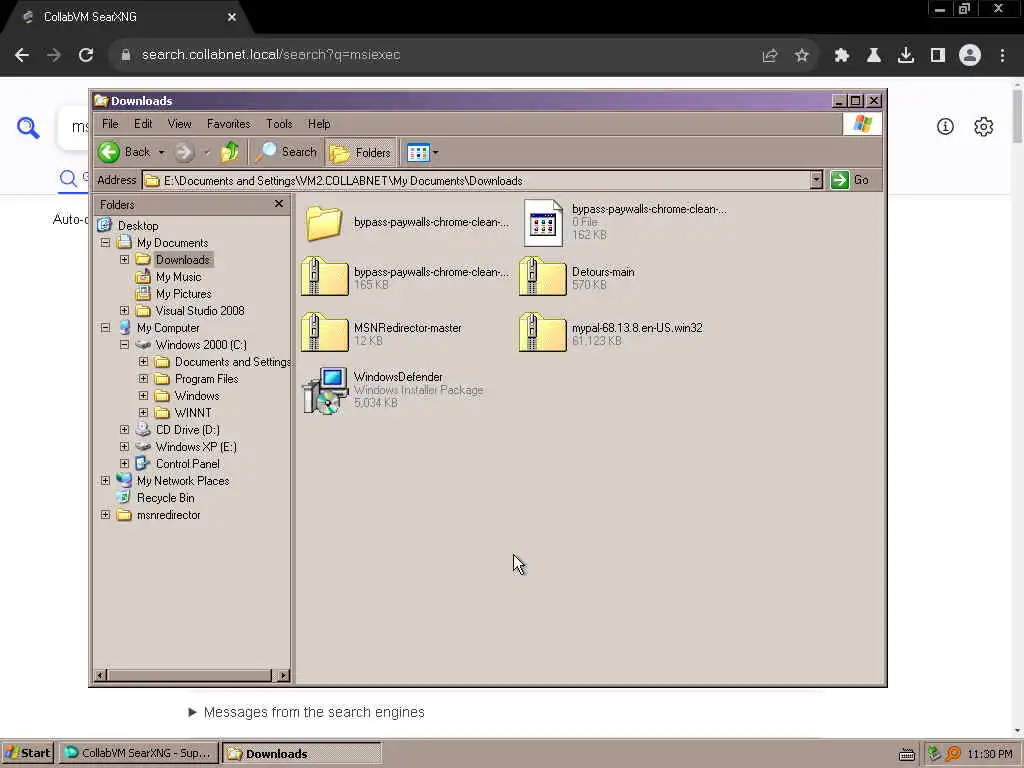Expand Visual Studio 2008 tree node

coord(124,310)
